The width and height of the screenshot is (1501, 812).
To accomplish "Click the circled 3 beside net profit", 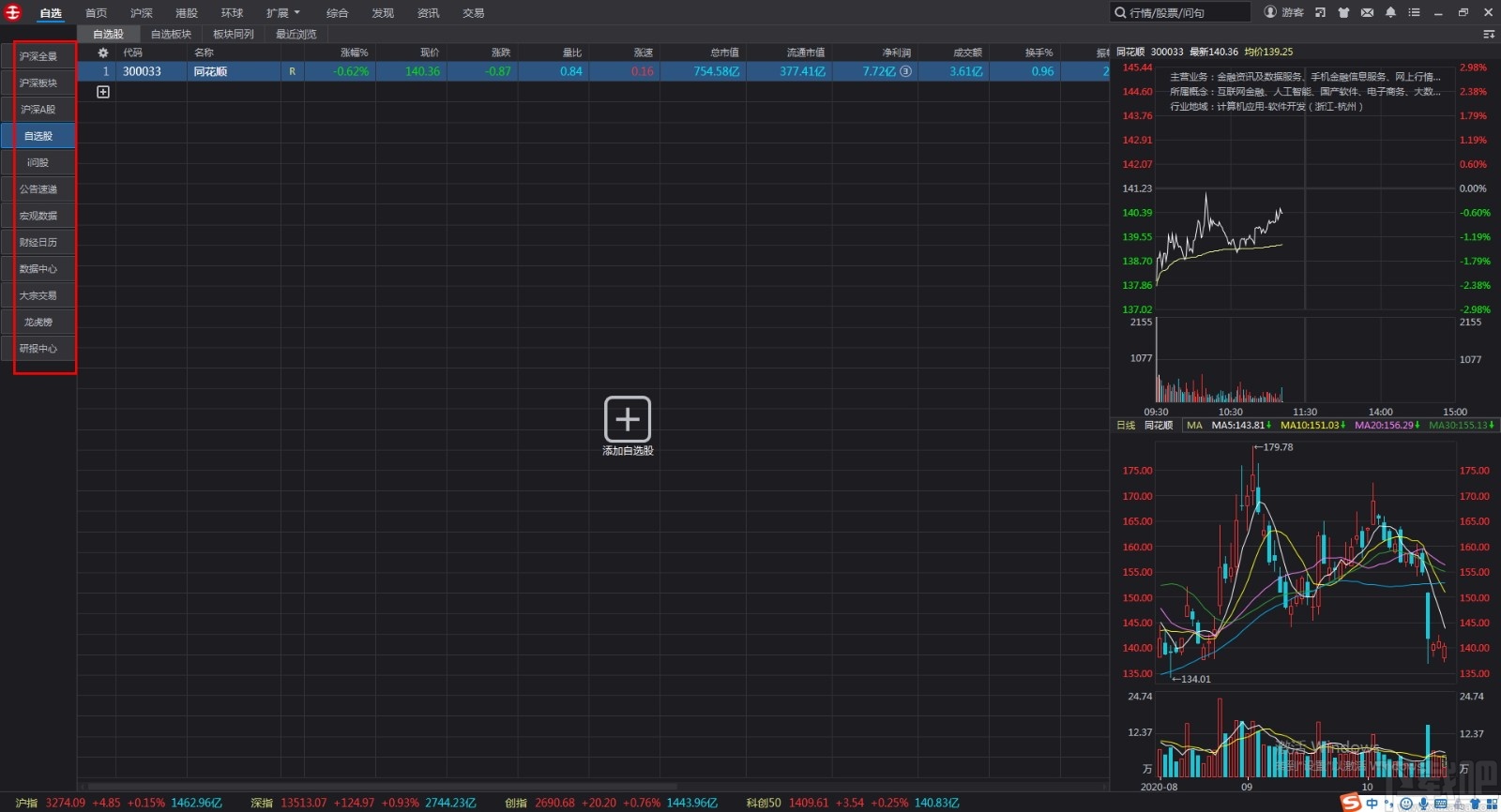I will click(x=905, y=71).
